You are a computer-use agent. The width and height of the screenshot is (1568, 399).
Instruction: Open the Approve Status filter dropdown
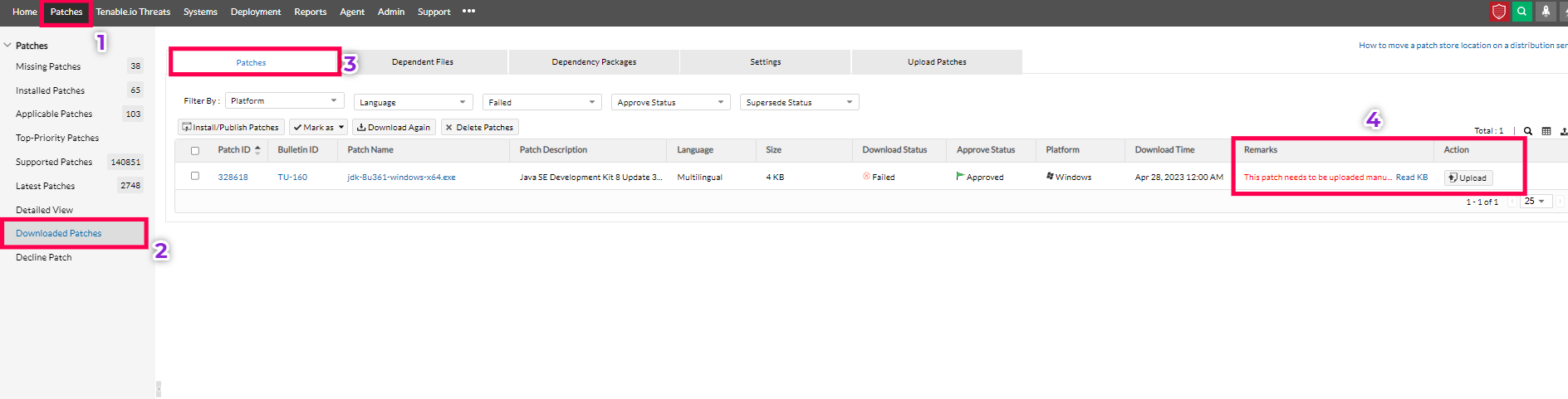pos(670,102)
